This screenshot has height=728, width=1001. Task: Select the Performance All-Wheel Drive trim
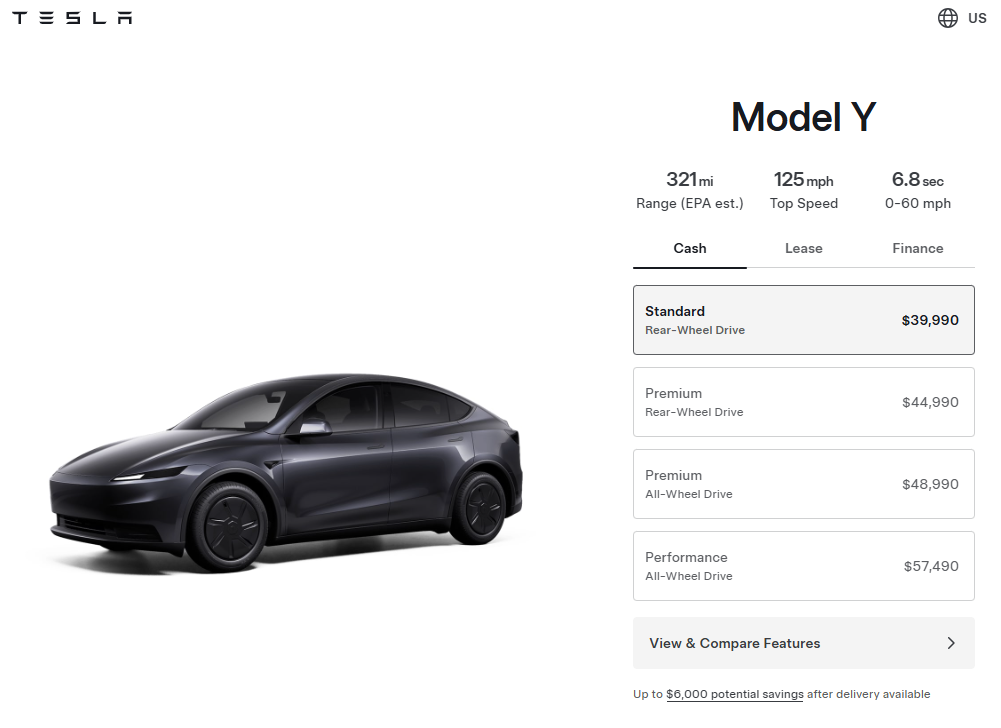(x=804, y=566)
